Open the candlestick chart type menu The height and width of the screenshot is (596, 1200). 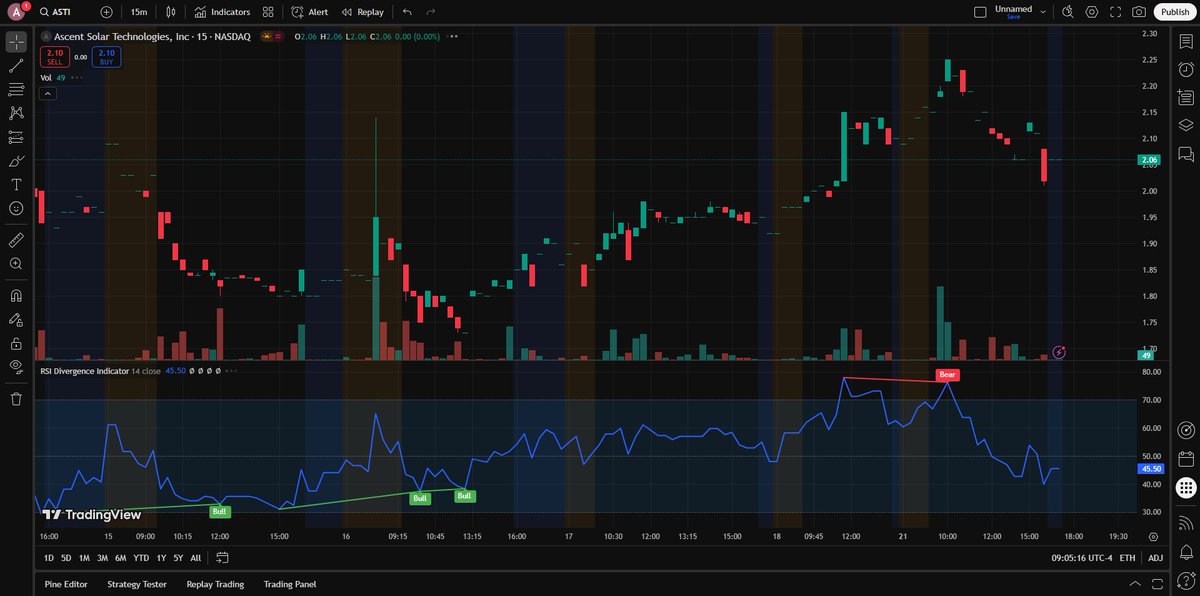(x=172, y=12)
